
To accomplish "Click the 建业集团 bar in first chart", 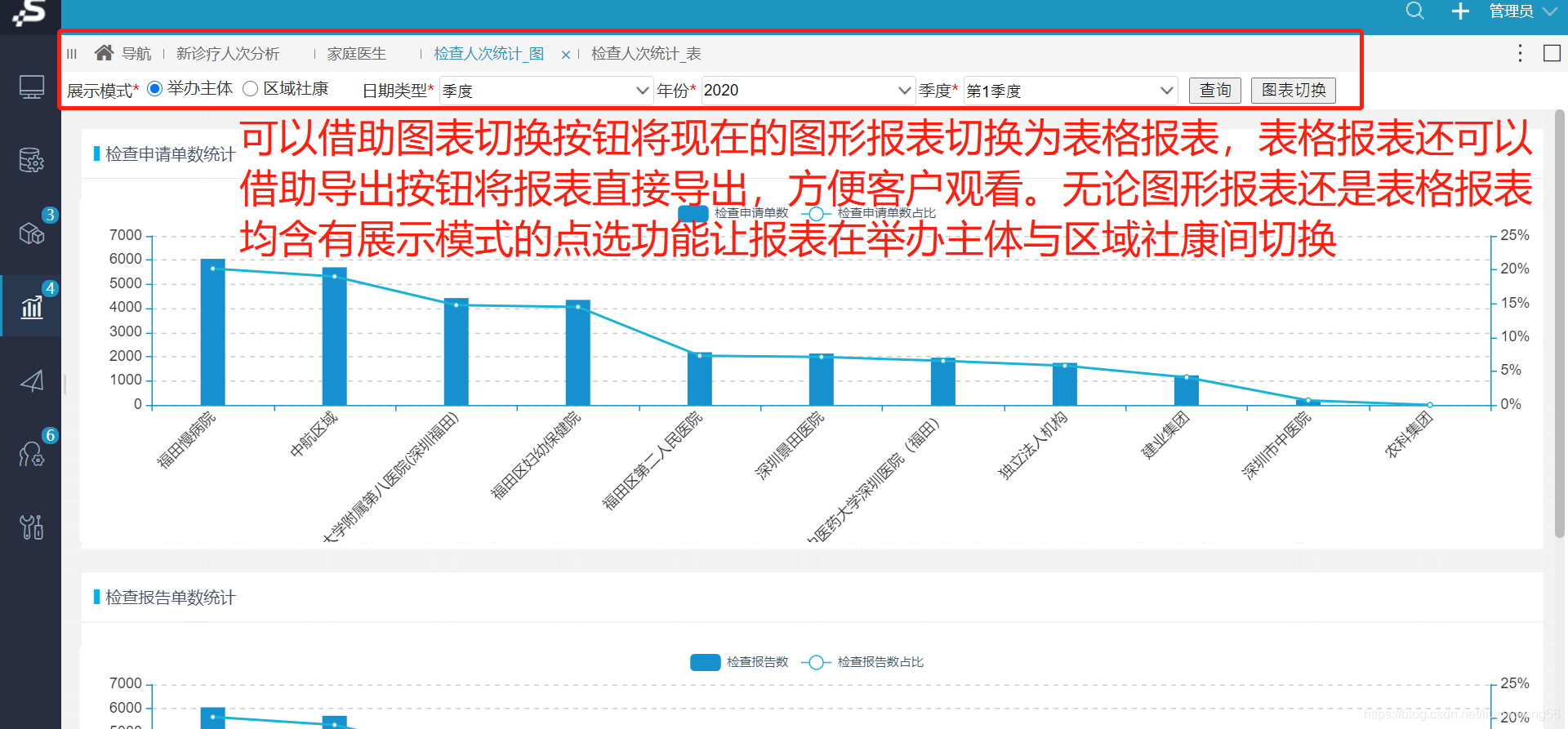I will pyautogui.click(x=1186, y=390).
